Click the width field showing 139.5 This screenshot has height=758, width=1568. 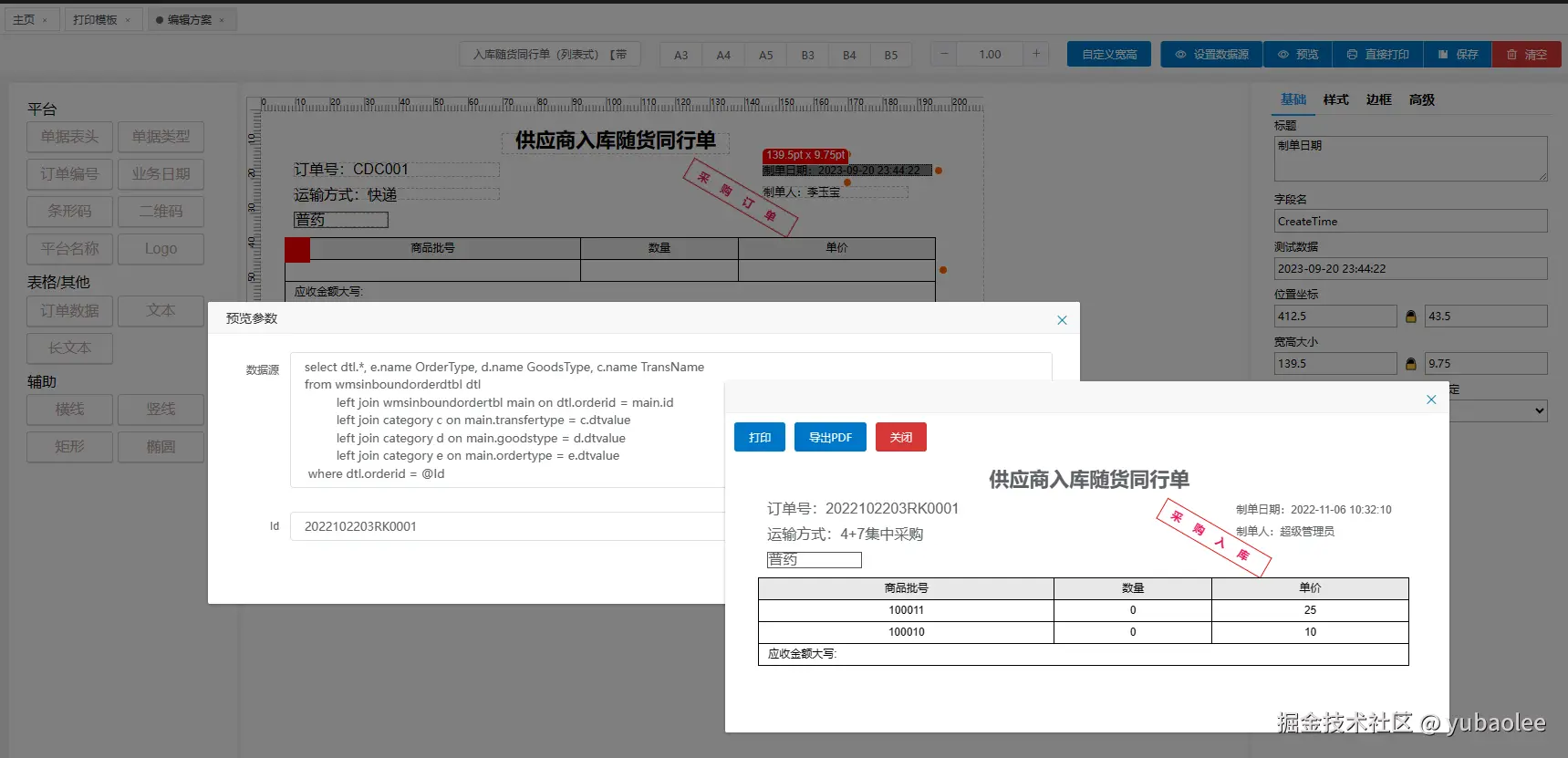pos(1335,363)
